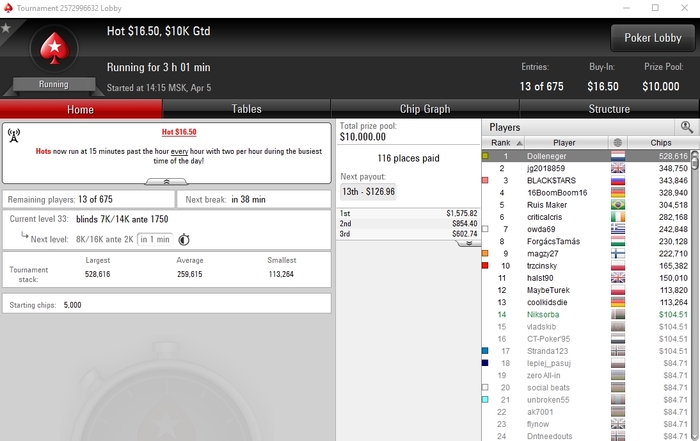Click the PokerStars spade logo

coord(54,49)
